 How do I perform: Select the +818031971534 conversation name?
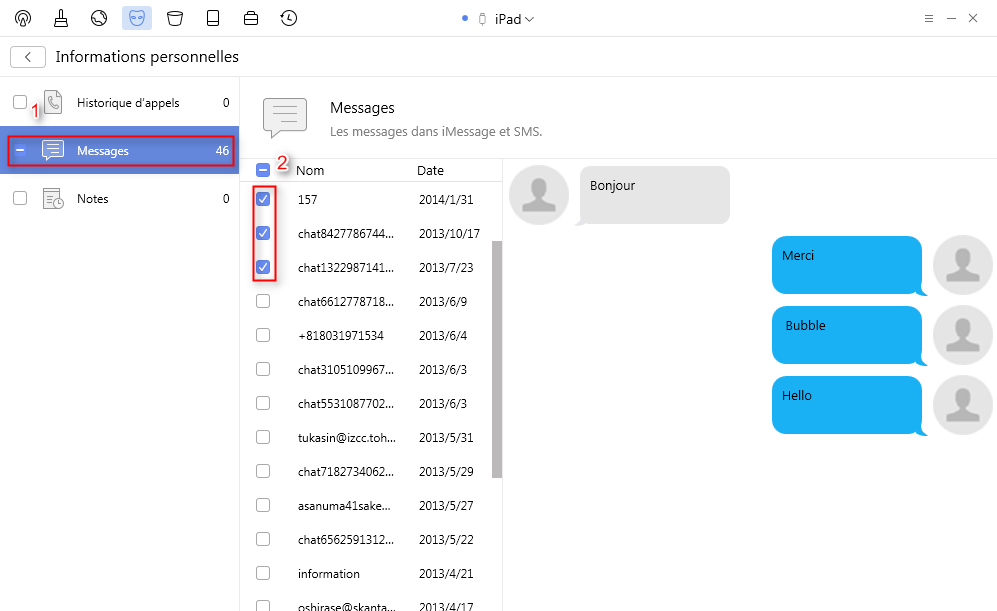pos(341,336)
